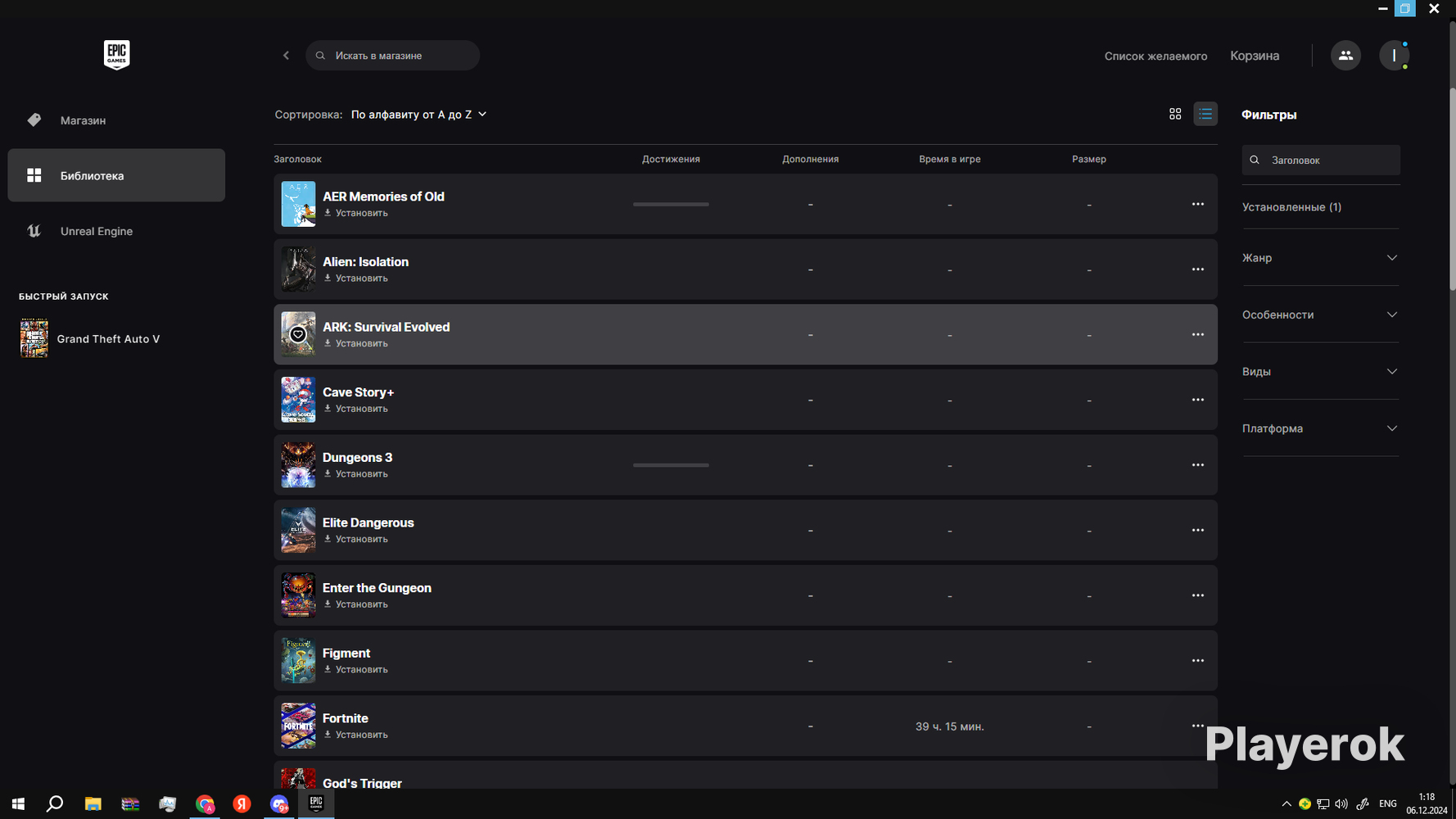Open Alien: Isolation cover thumbnail
The height and width of the screenshot is (819, 1456).
tap(298, 269)
